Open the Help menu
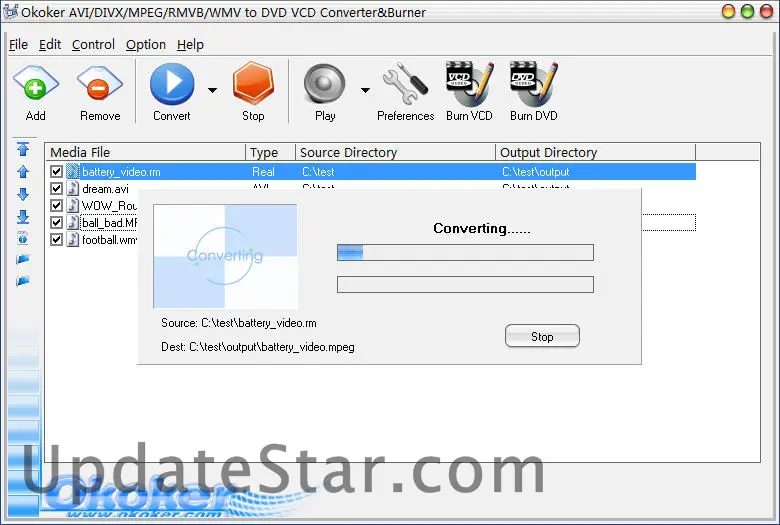The image size is (780, 525). pos(190,45)
